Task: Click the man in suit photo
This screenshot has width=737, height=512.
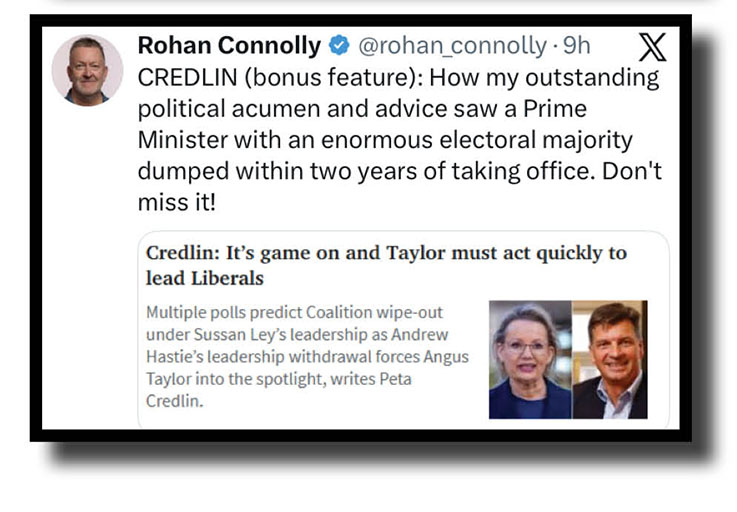Action: (610, 359)
